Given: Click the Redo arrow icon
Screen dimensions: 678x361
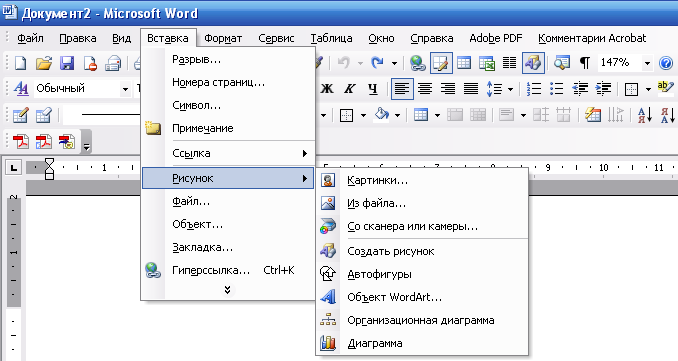Looking at the screenshot, I should (377, 64).
